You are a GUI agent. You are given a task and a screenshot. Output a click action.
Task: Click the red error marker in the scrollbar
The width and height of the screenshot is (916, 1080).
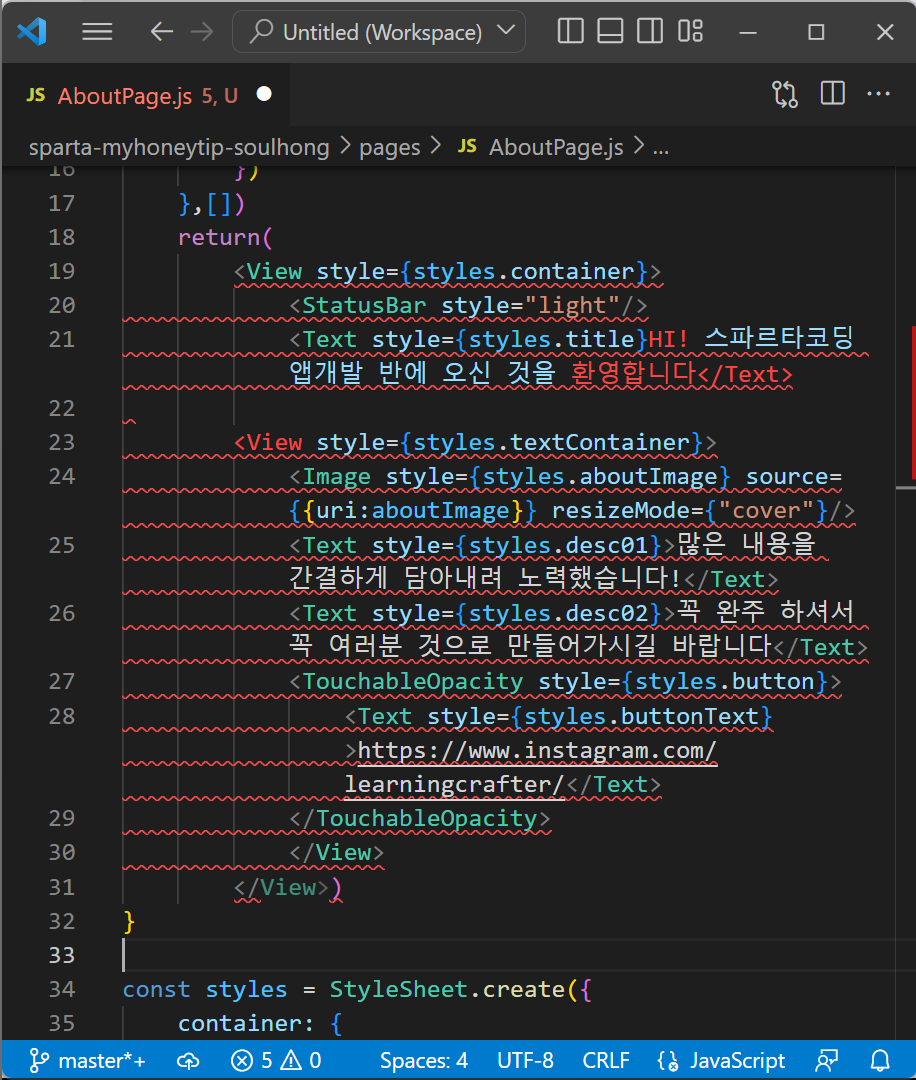913,403
